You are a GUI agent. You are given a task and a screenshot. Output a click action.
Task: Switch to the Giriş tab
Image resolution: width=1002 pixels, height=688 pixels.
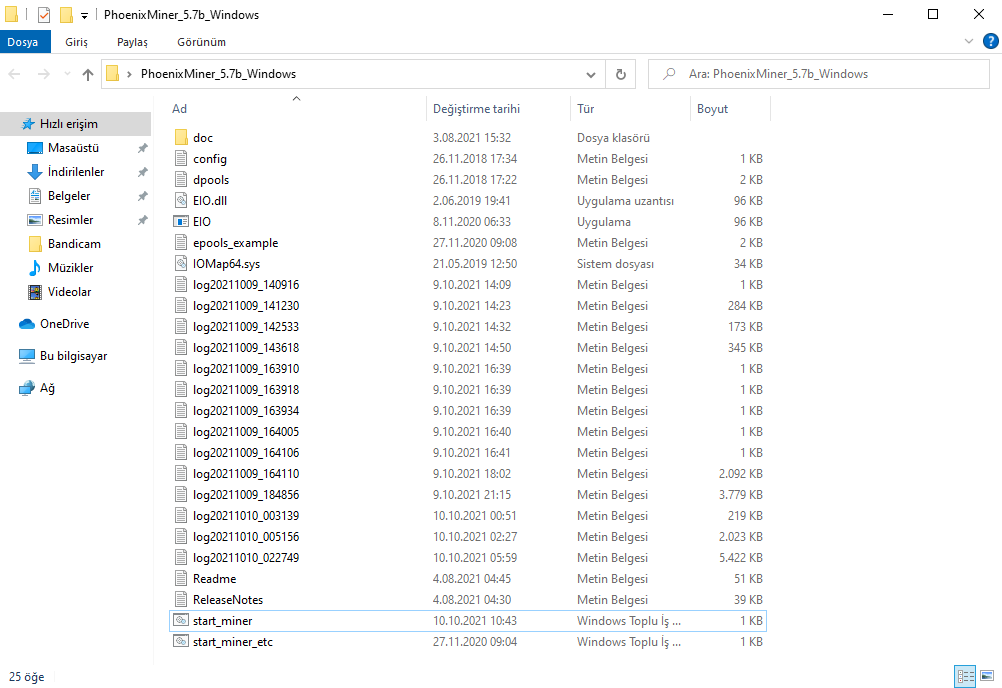(76, 42)
